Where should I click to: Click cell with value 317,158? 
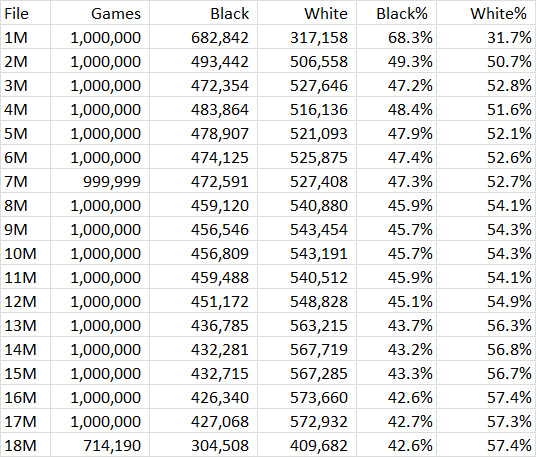click(x=307, y=37)
